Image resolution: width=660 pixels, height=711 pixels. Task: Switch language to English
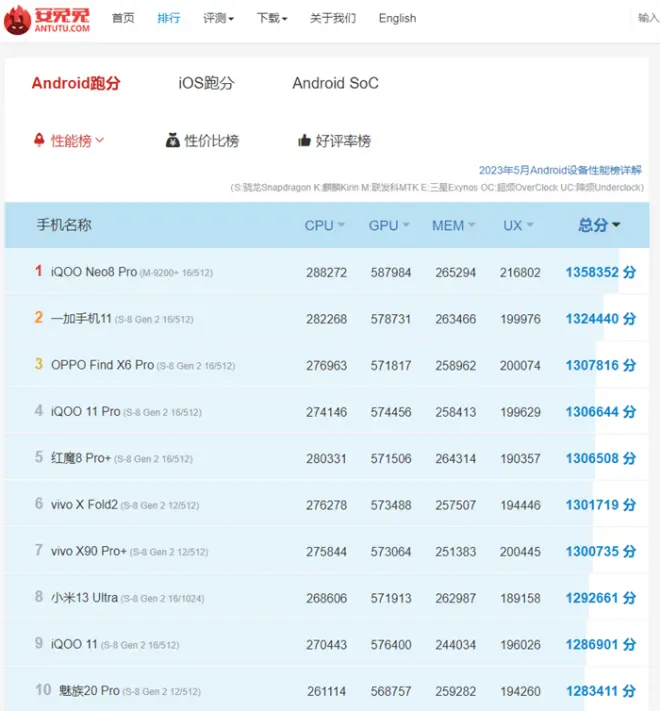(397, 18)
